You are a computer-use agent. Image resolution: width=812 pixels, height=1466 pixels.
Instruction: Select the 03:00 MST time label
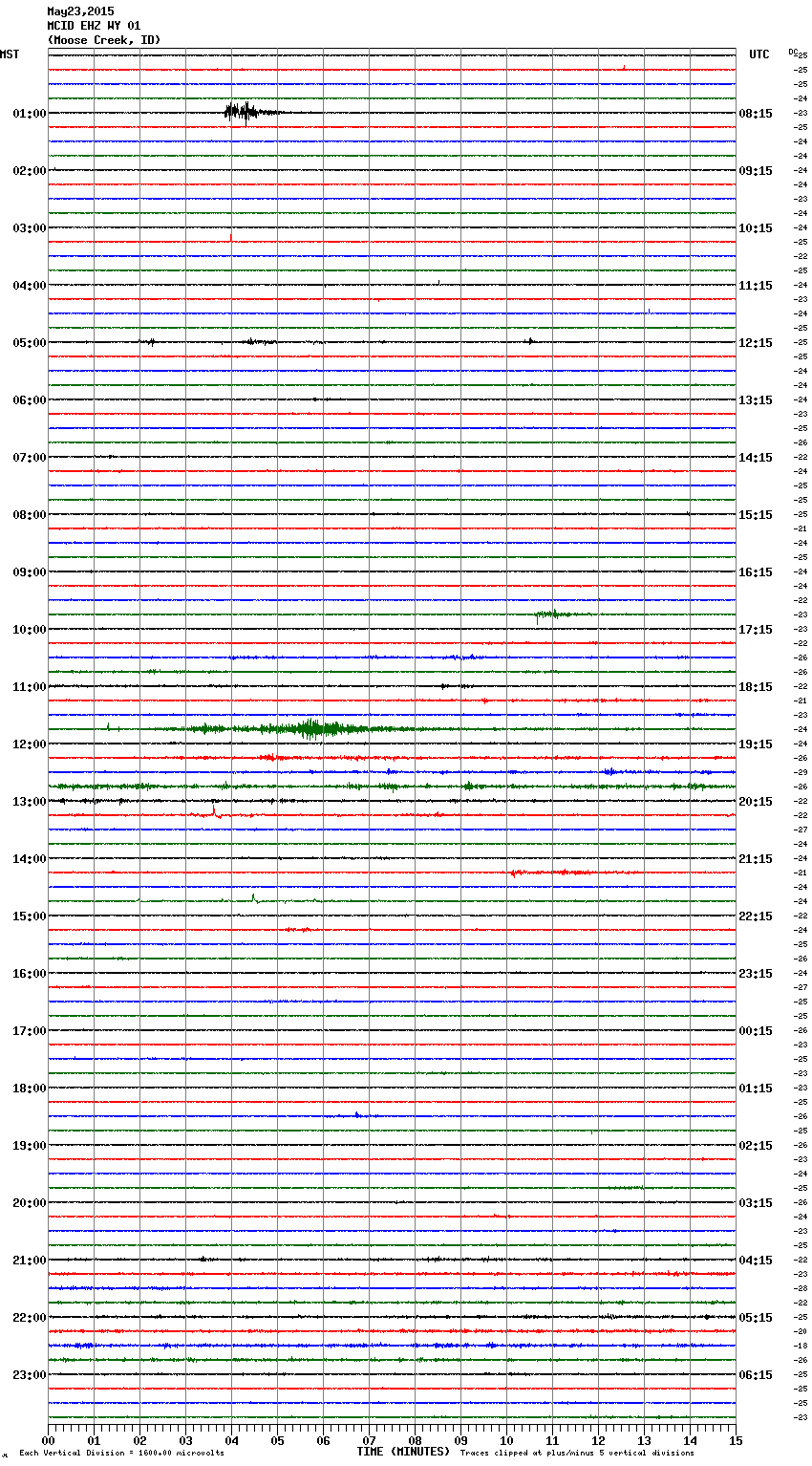[30, 228]
